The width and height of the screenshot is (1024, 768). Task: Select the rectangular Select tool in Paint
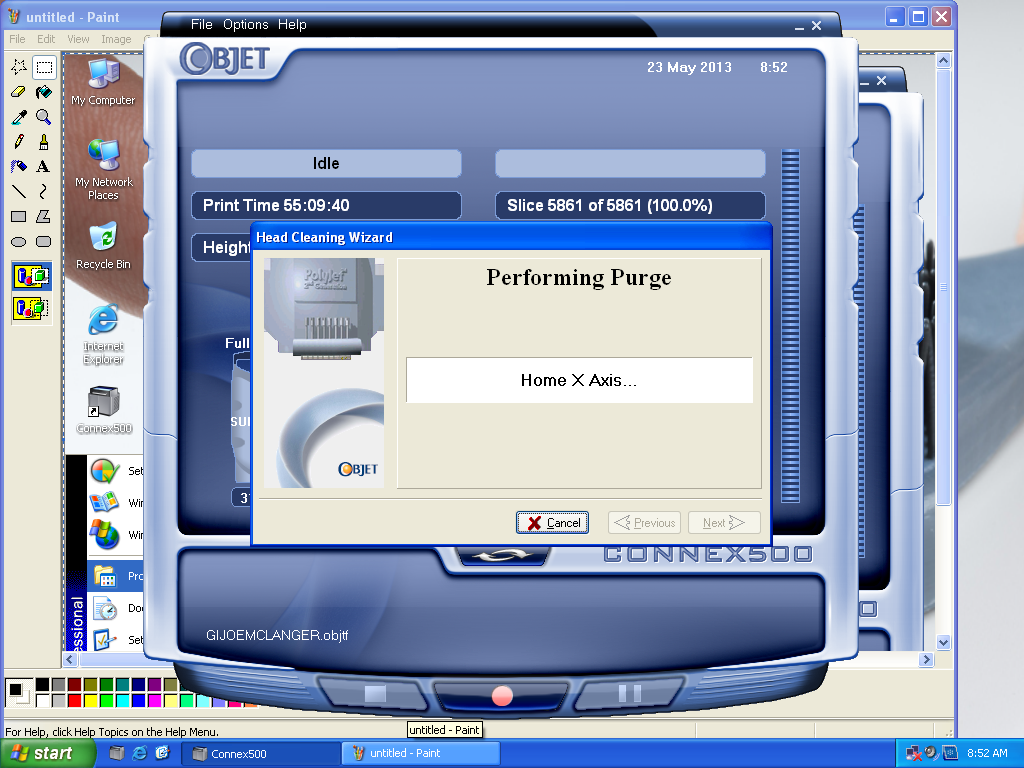pyautogui.click(x=44, y=67)
